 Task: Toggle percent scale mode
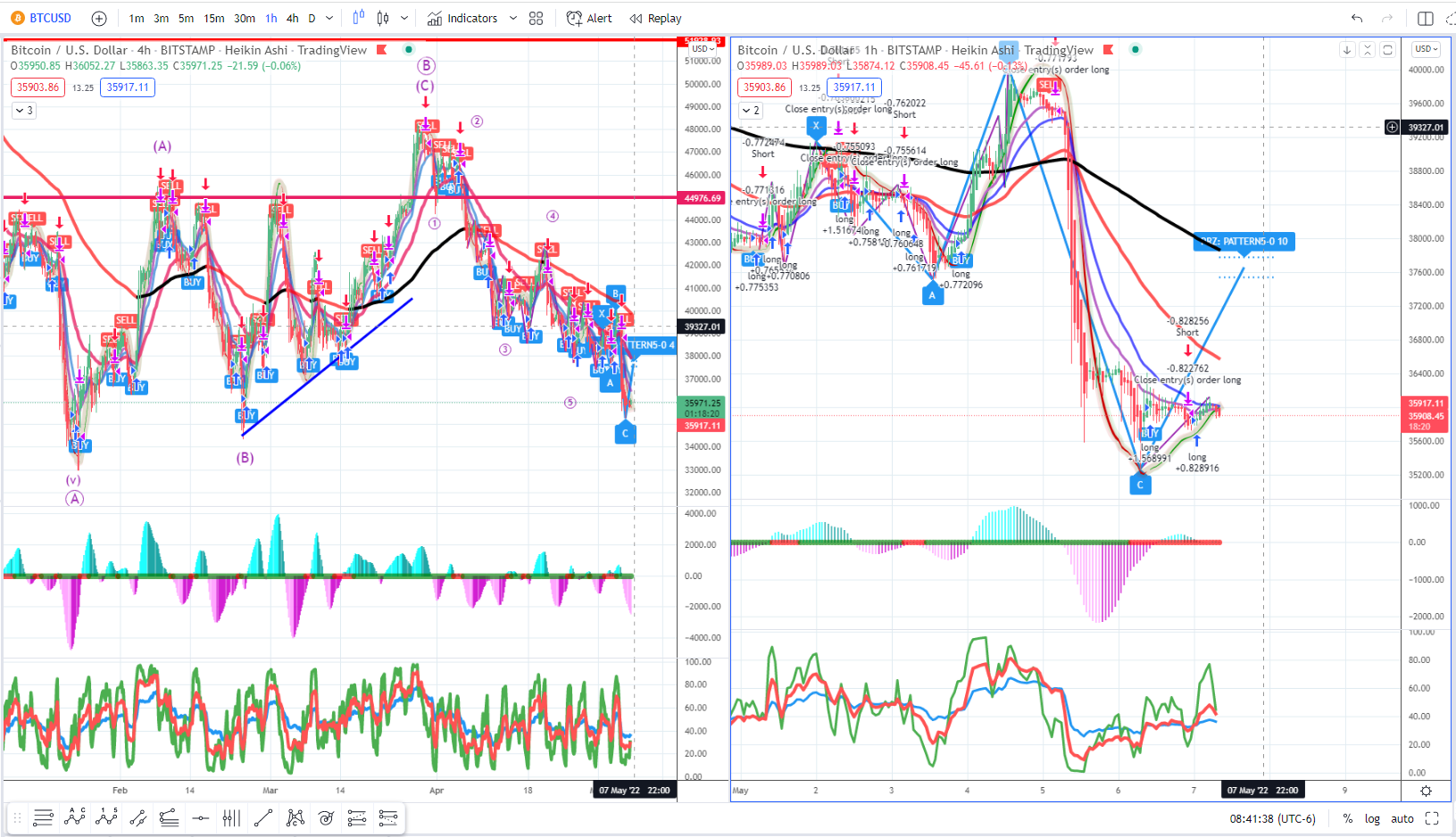point(1347,818)
